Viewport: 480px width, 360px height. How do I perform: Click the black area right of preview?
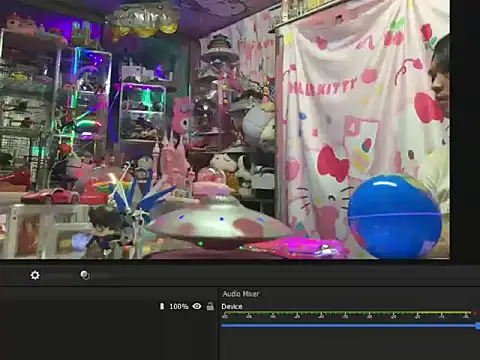click(x=465, y=130)
